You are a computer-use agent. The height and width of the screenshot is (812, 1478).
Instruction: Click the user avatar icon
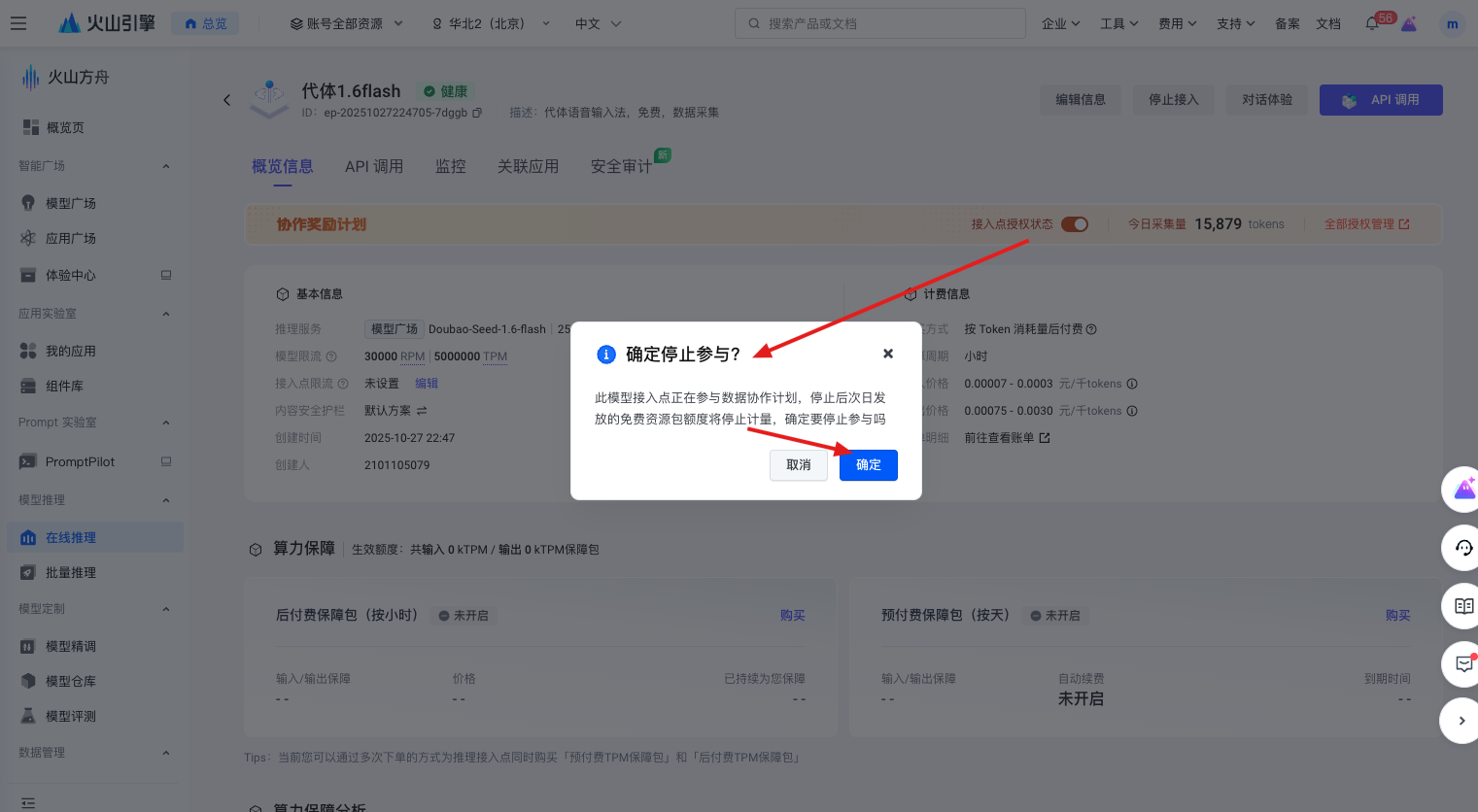(x=1452, y=24)
